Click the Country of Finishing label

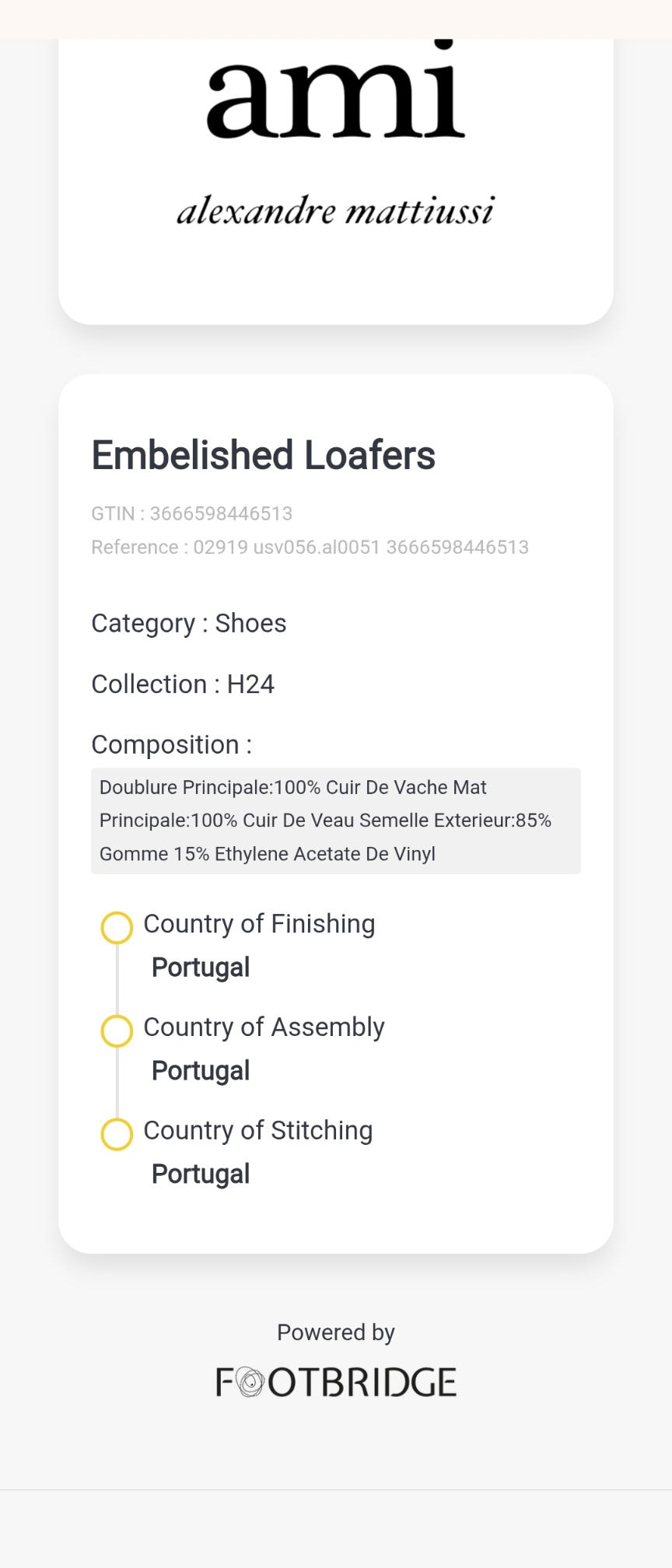click(x=259, y=924)
